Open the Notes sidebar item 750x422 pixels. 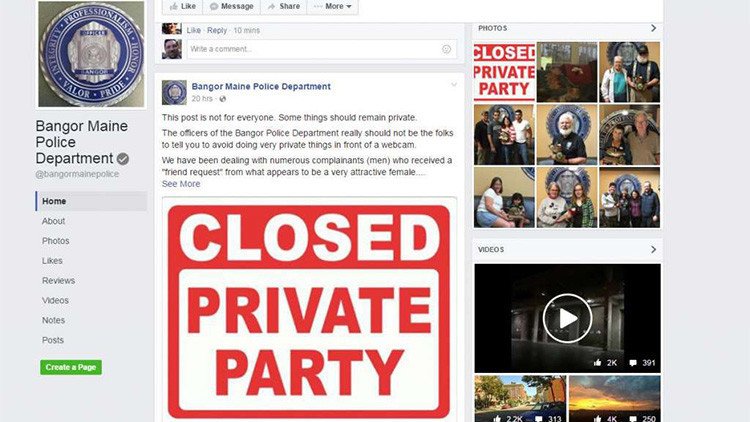pyautogui.click(x=54, y=321)
